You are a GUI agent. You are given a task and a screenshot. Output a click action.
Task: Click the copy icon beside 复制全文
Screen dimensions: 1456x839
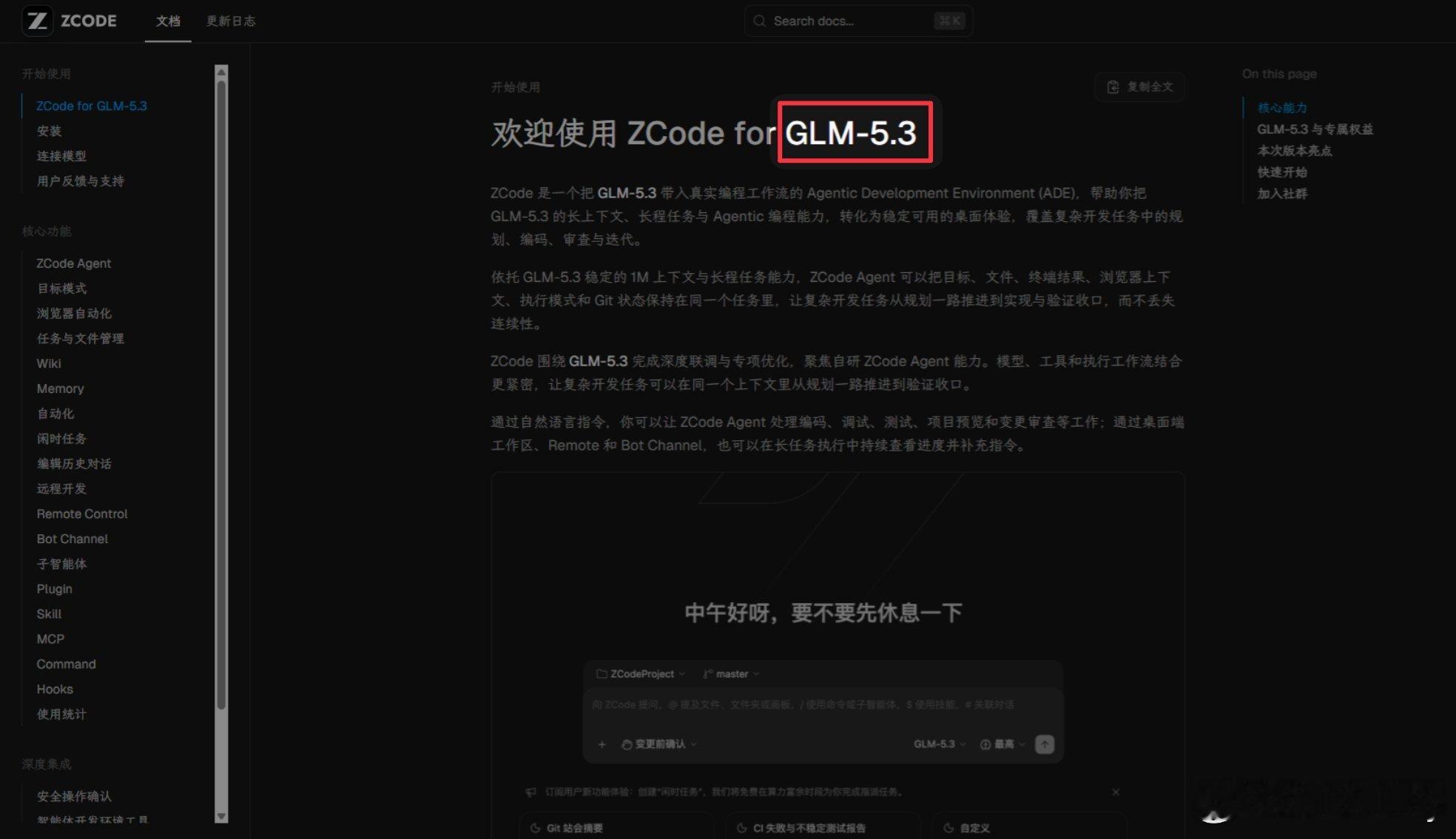[x=1113, y=87]
